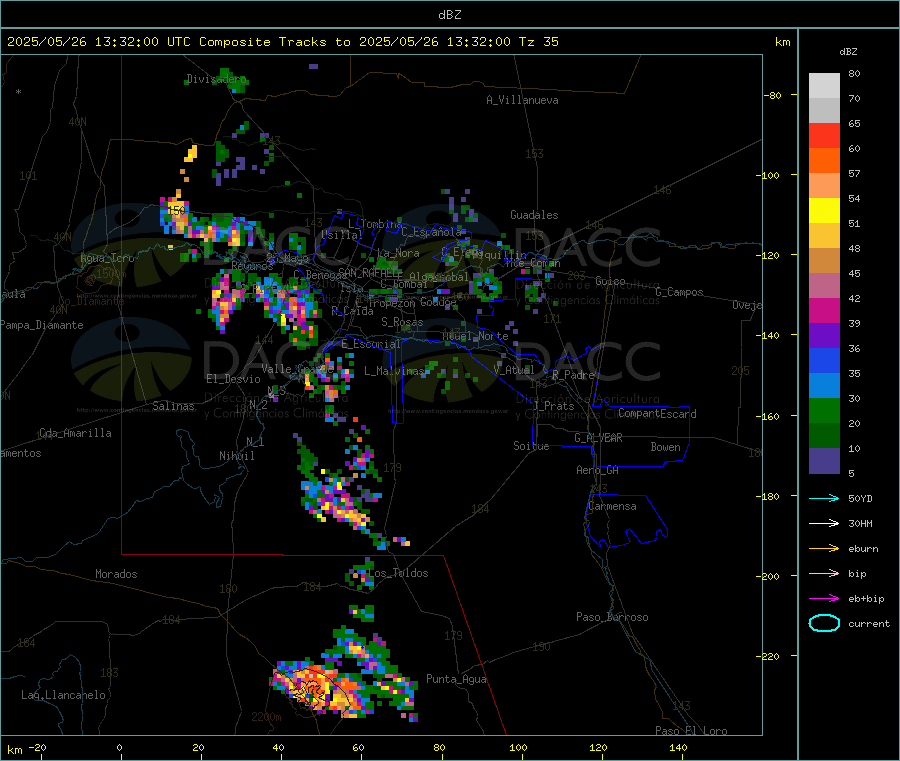Click the C_Española location label
The width and height of the screenshot is (900, 761).
click(431, 232)
